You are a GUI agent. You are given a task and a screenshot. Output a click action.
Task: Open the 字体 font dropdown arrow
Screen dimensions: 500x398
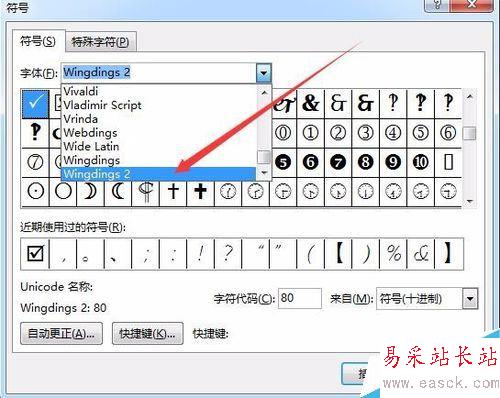[264, 73]
